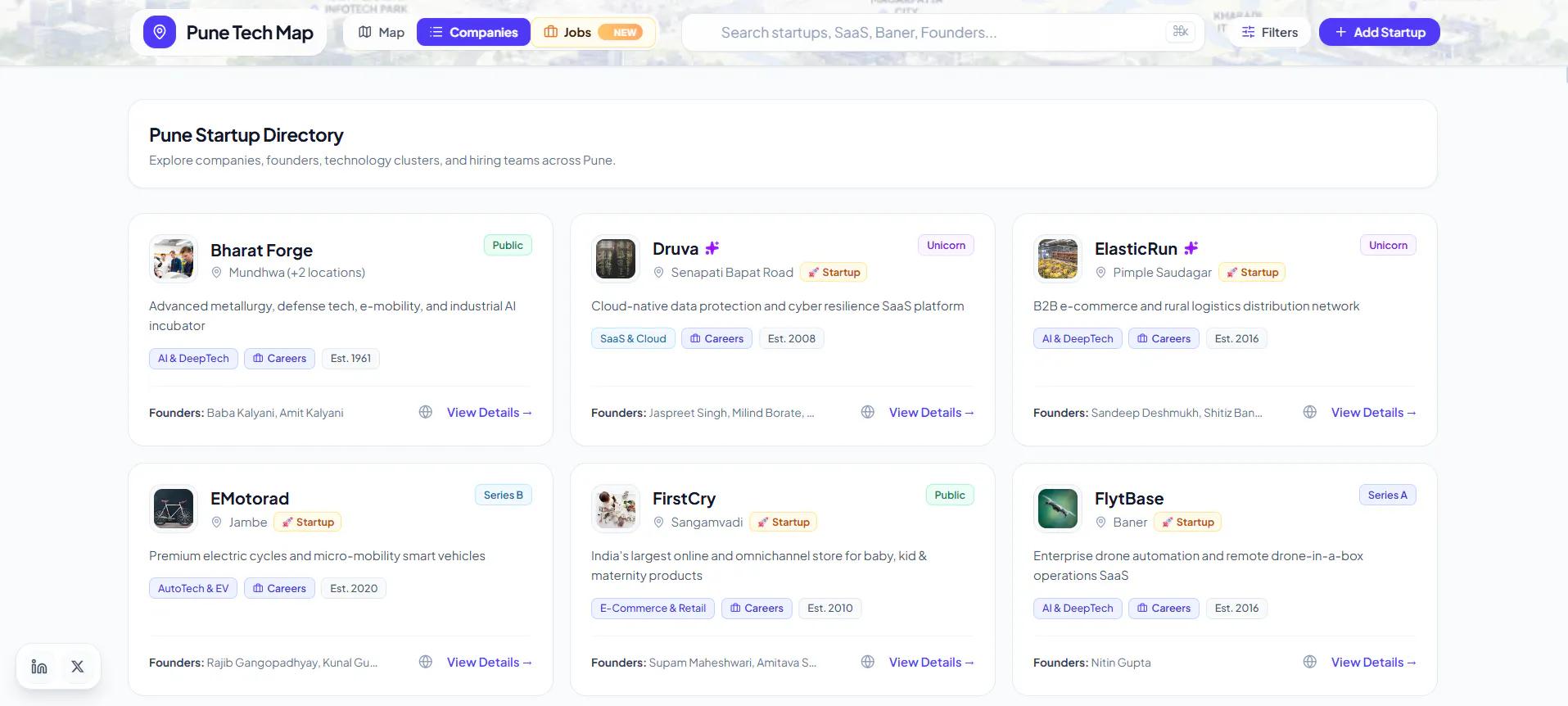Screen dimensions: 1568x706
Task: Click the FirstCry company logo
Action: (x=616, y=509)
